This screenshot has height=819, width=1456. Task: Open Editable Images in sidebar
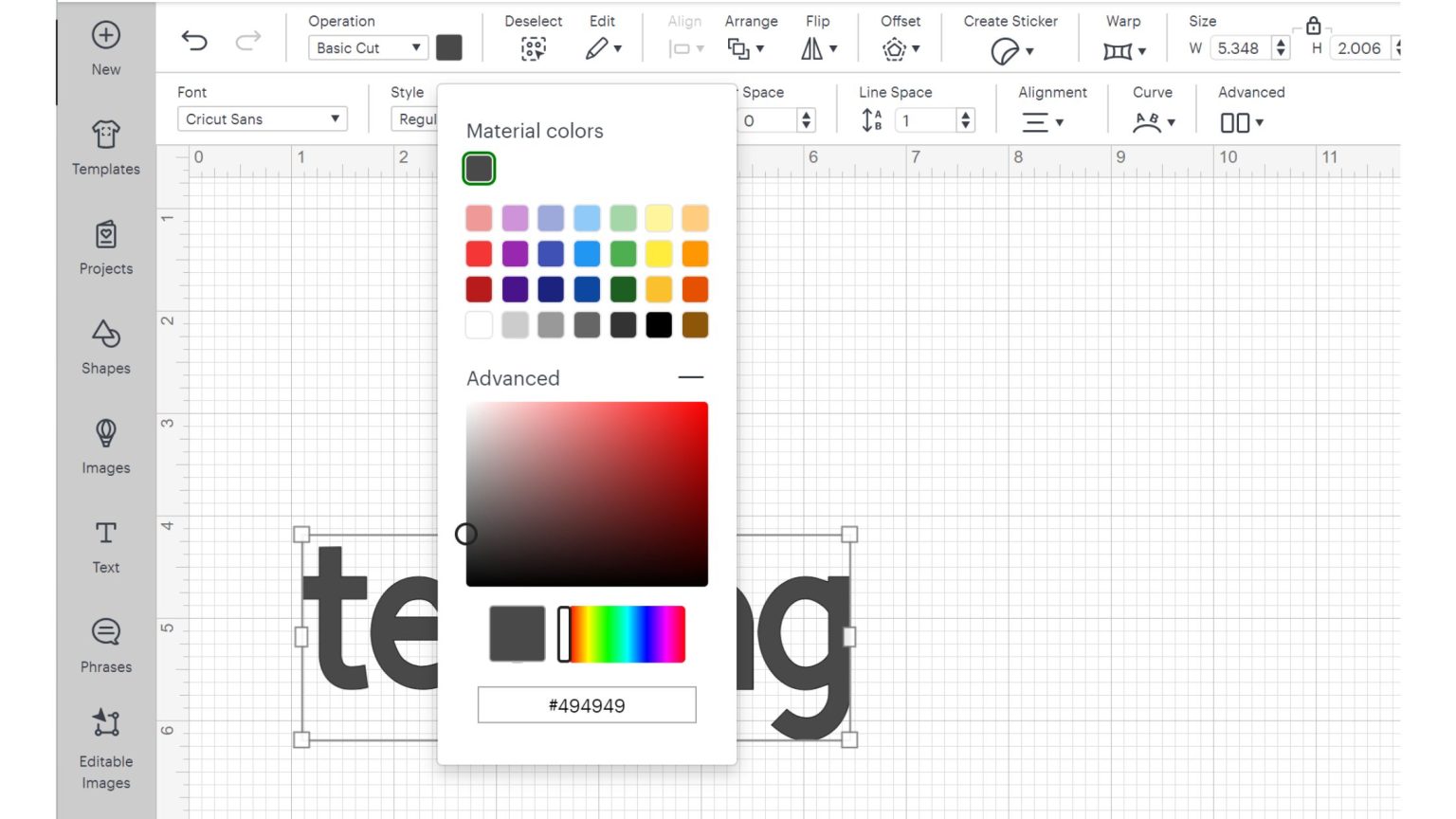[106, 749]
